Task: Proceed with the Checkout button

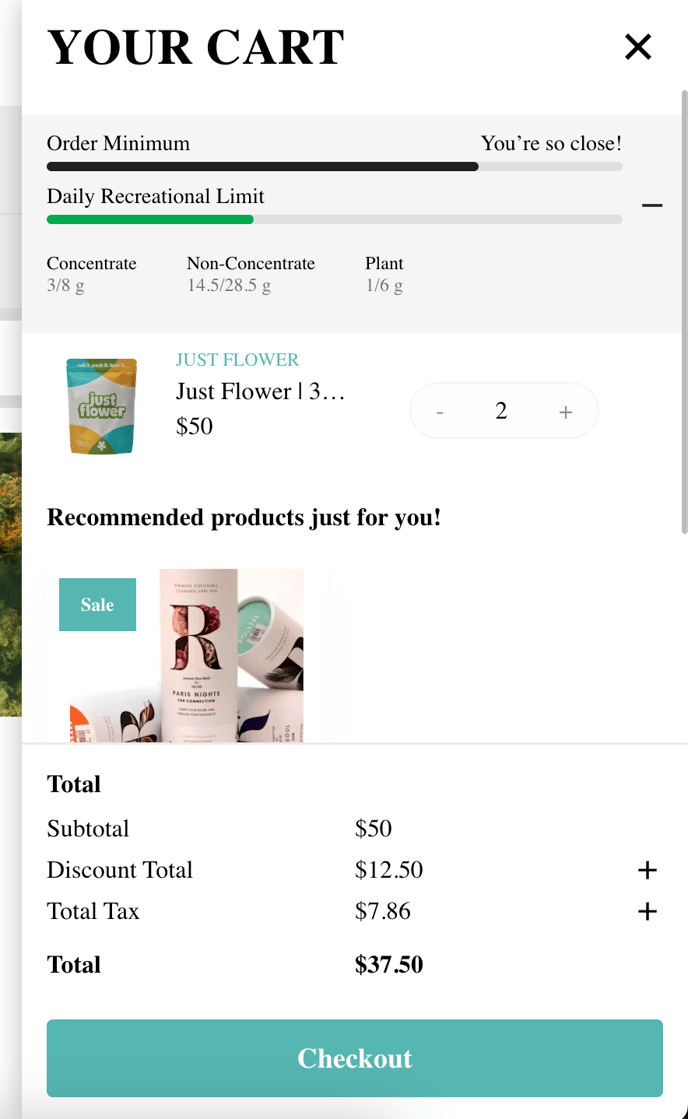Action: click(355, 1058)
